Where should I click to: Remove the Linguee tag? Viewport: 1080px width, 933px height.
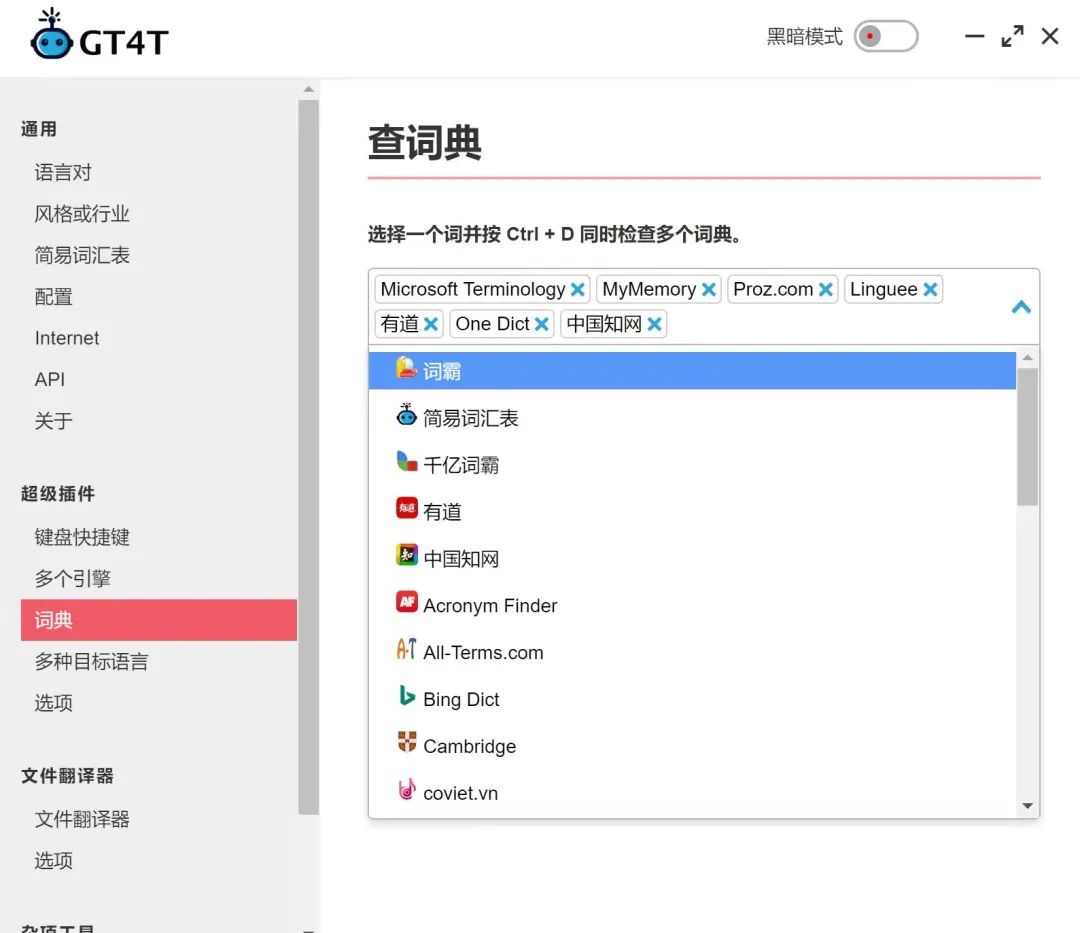point(930,290)
